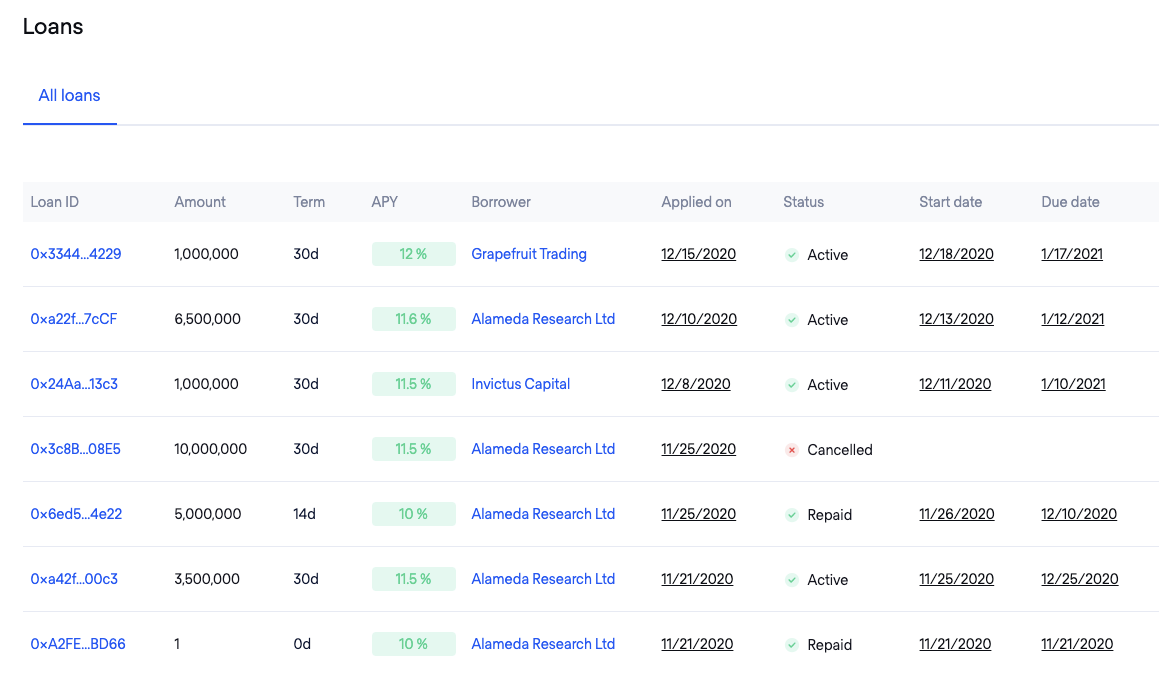
Task: Click active check icon in 0xa22f...7cCF row
Action: (791, 320)
